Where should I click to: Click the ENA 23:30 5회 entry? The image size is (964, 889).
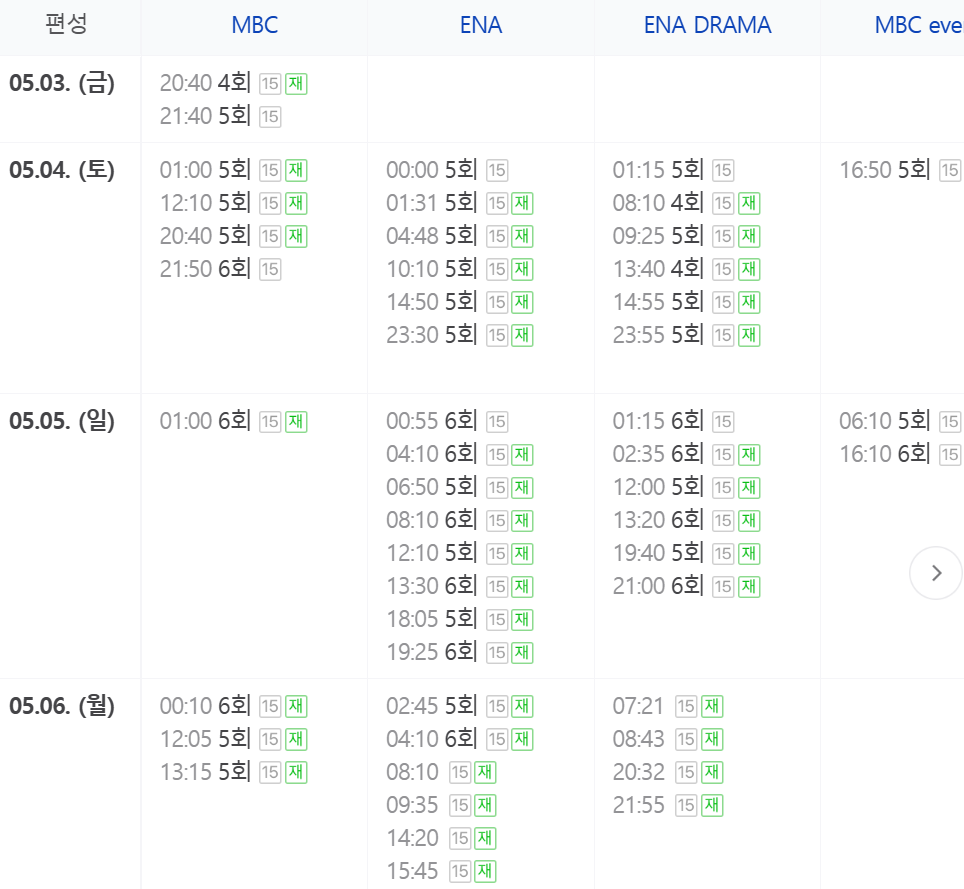click(460, 335)
